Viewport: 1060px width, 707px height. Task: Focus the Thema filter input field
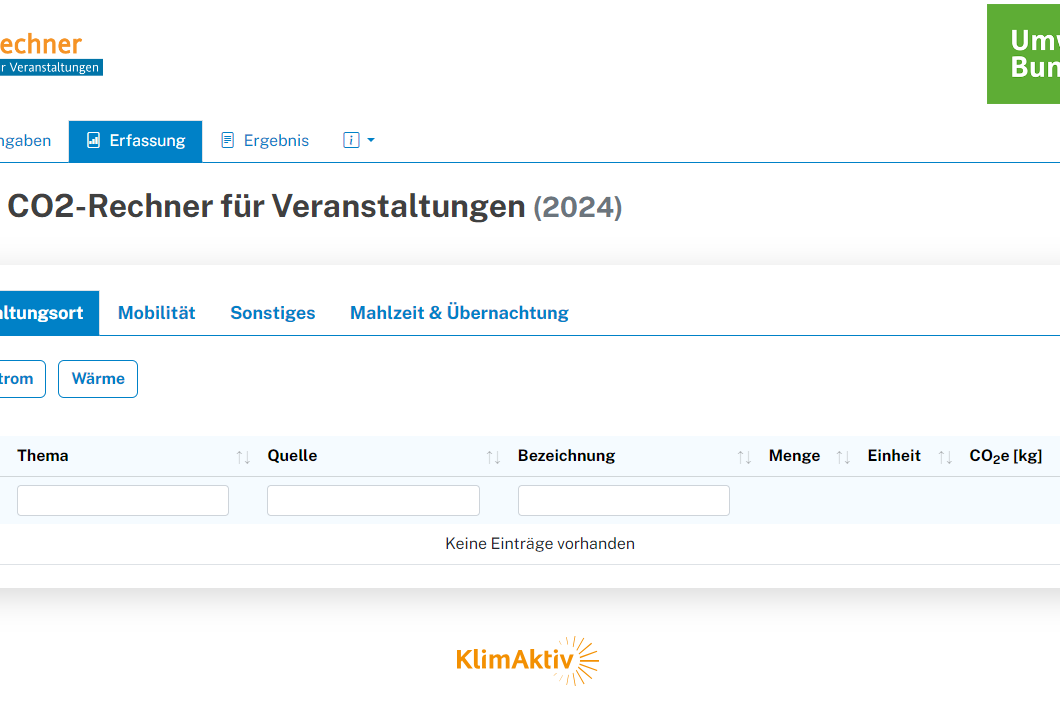pos(123,501)
